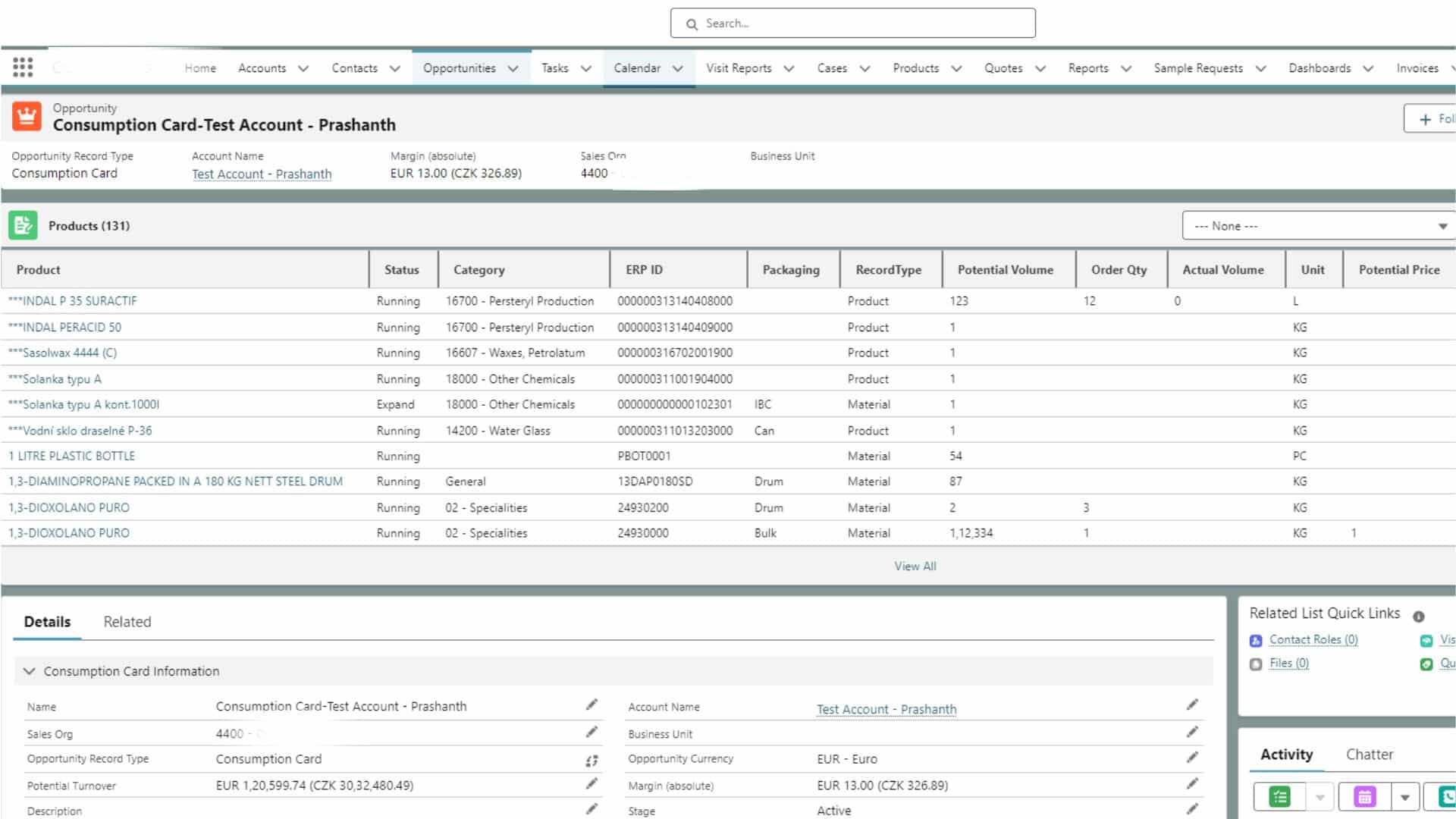Switch to the Chatter tab
This screenshot has width=1456, height=819.
(1370, 755)
